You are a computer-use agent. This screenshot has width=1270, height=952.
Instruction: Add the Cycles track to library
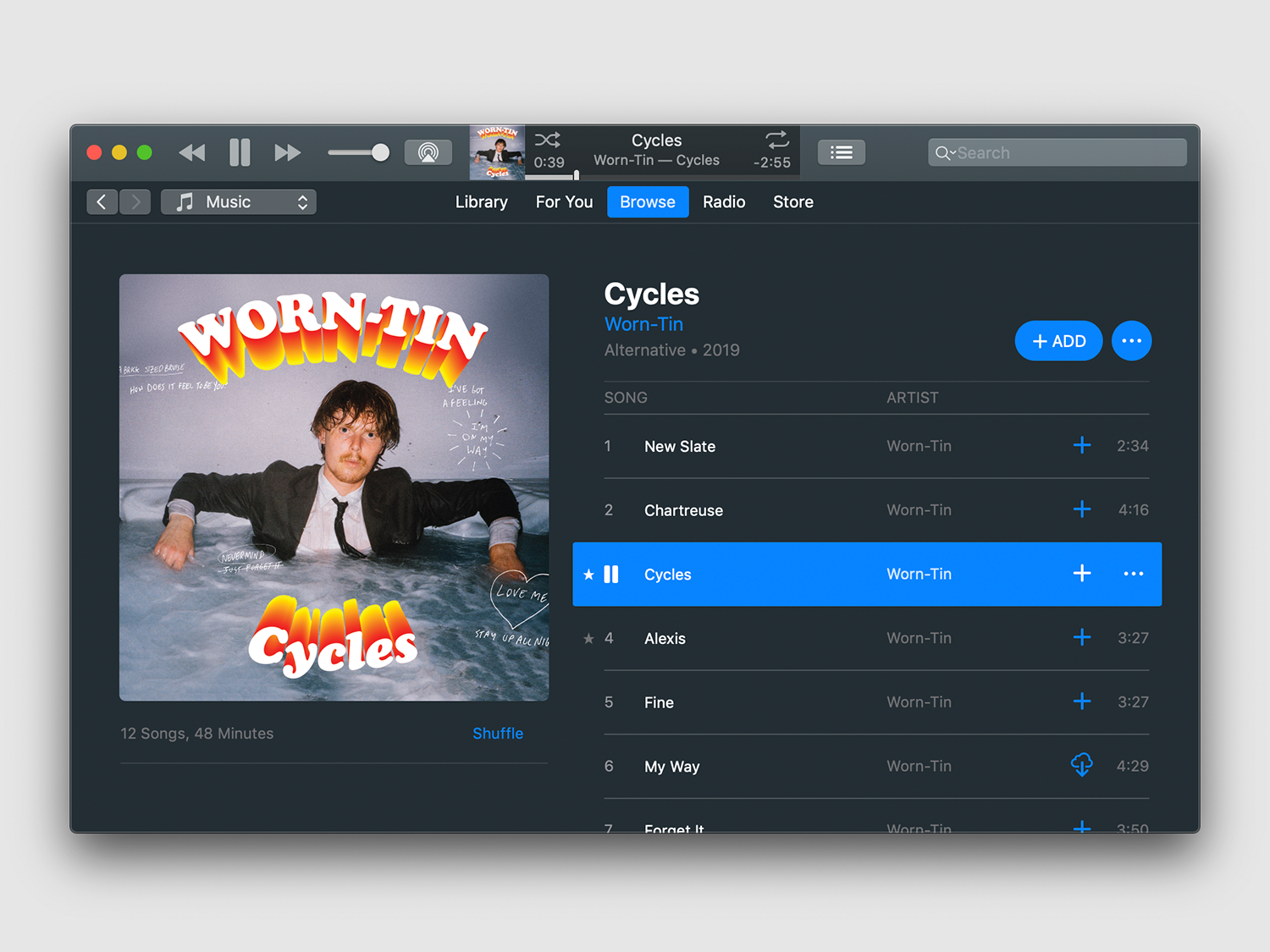pos(1081,574)
